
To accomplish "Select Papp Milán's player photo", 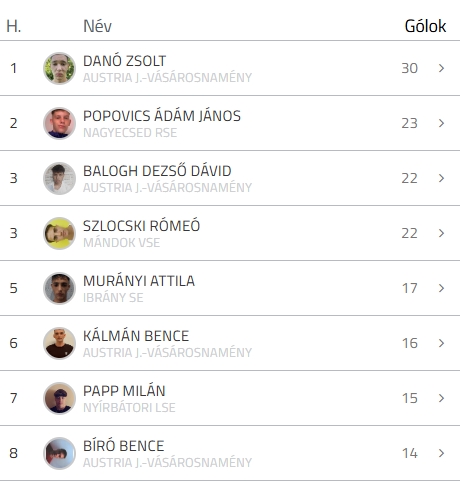I will click(59, 398).
